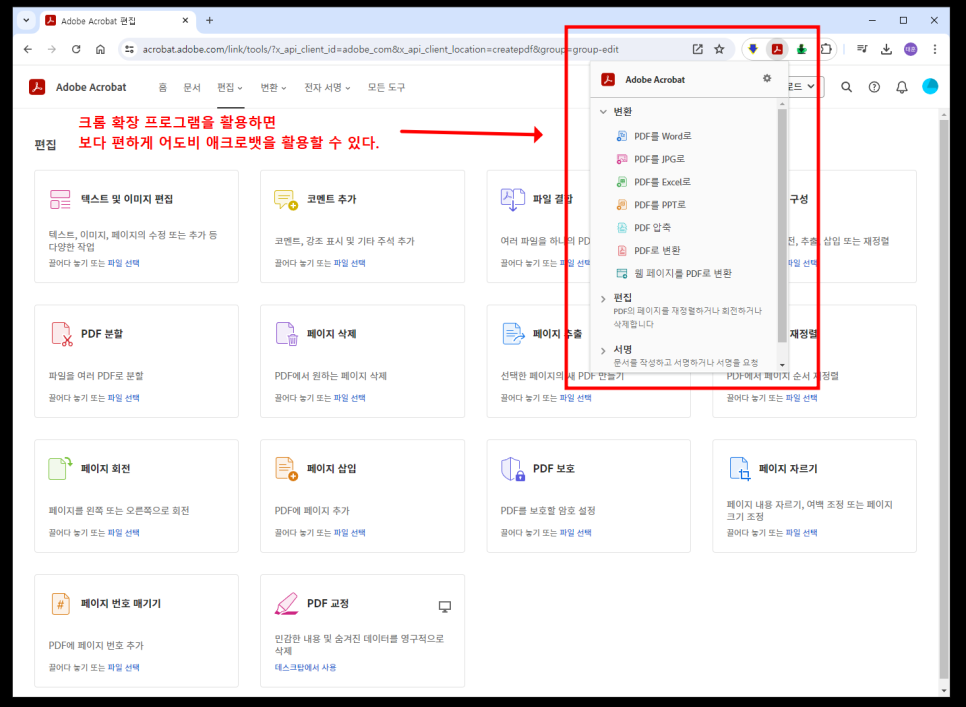Image resolution: width=966 pixels, height=707 pixels.
Task: Open the media control icon in Chrome toolbar
Action: (862, 49)
